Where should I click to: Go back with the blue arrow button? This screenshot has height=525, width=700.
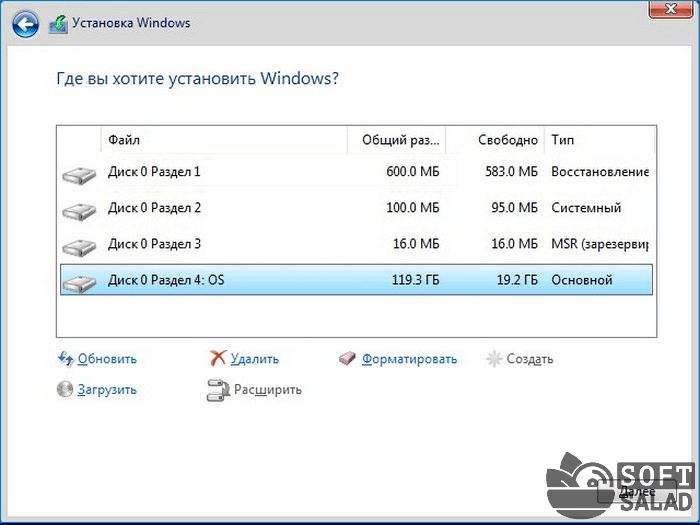(25, 24)
